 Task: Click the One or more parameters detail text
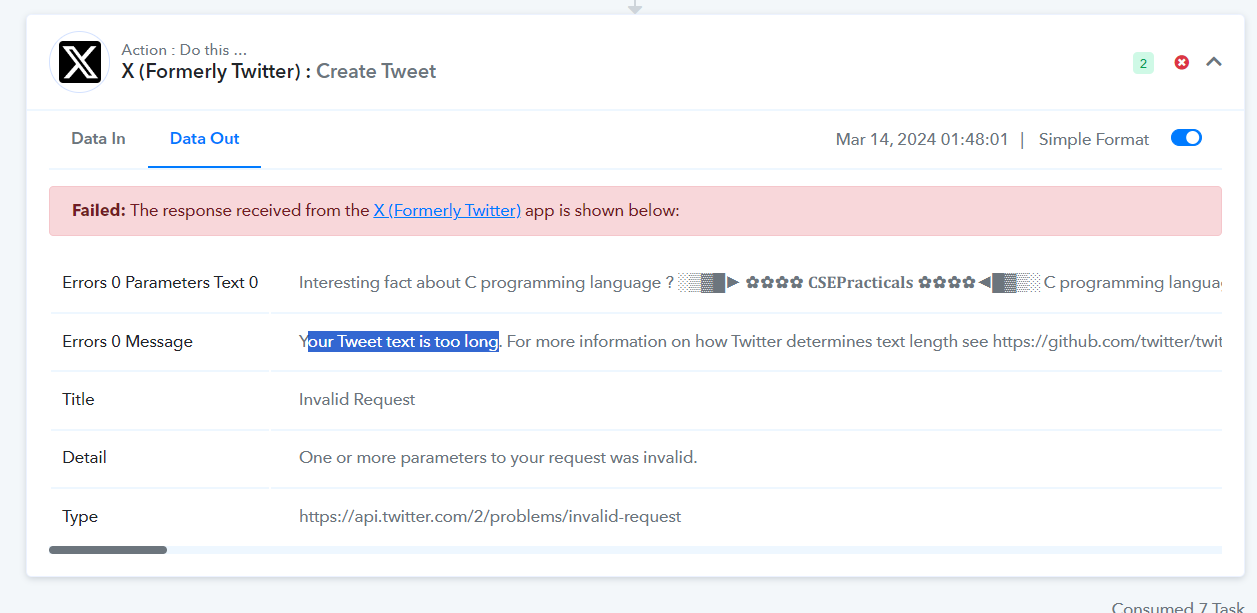(498, 458)
